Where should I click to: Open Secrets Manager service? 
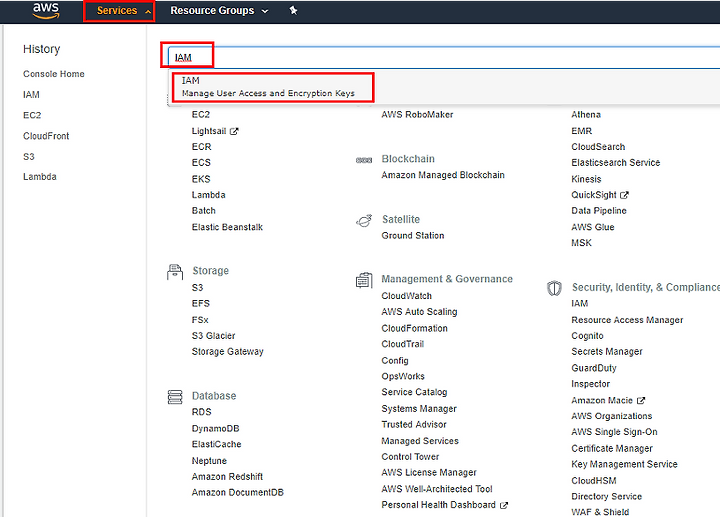(607, 352)
